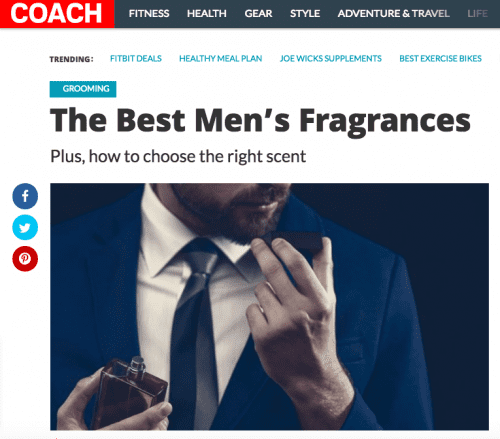Click the man with fragrance hero image
500x439 pixels.
point(269,307)
